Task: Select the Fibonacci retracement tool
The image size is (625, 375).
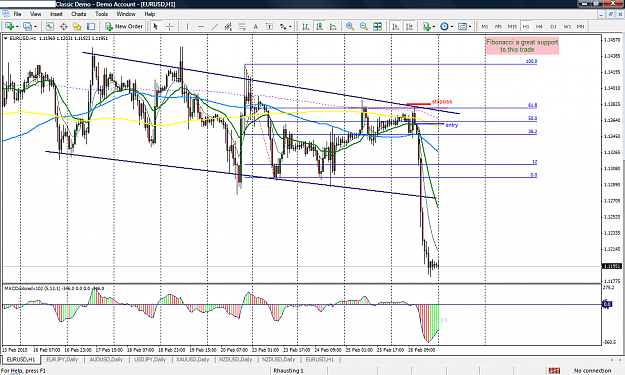Action: (242, 26)
